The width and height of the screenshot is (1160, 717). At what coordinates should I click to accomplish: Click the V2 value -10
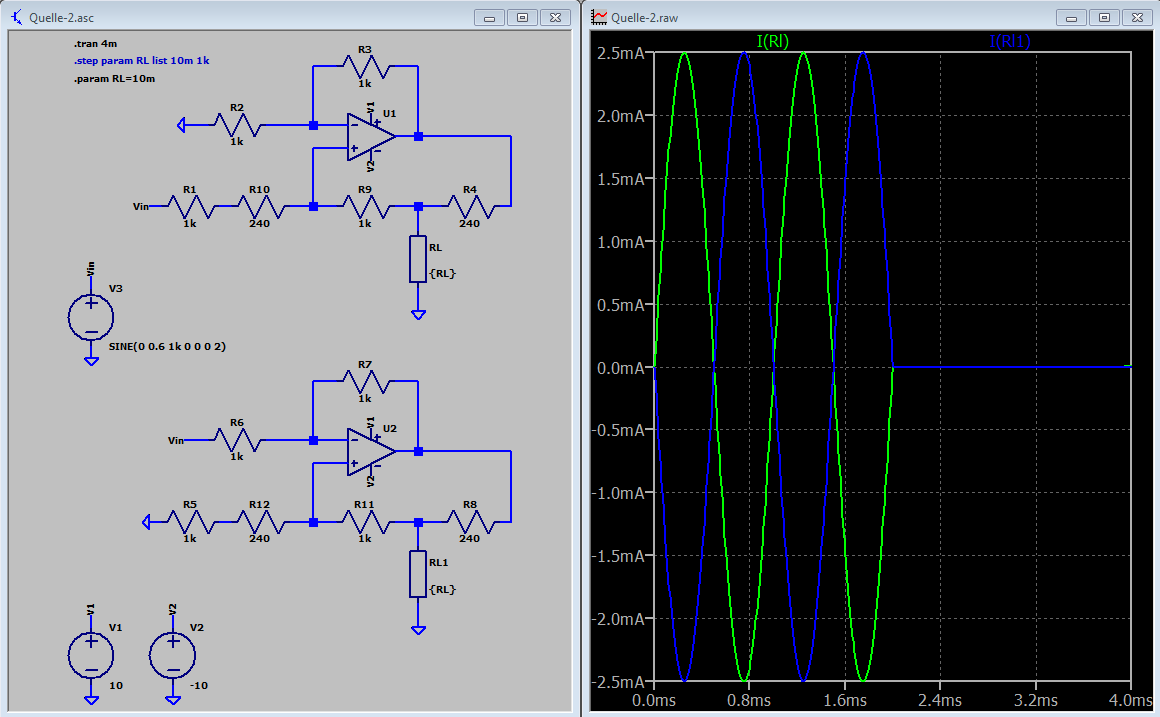point(198,686)
